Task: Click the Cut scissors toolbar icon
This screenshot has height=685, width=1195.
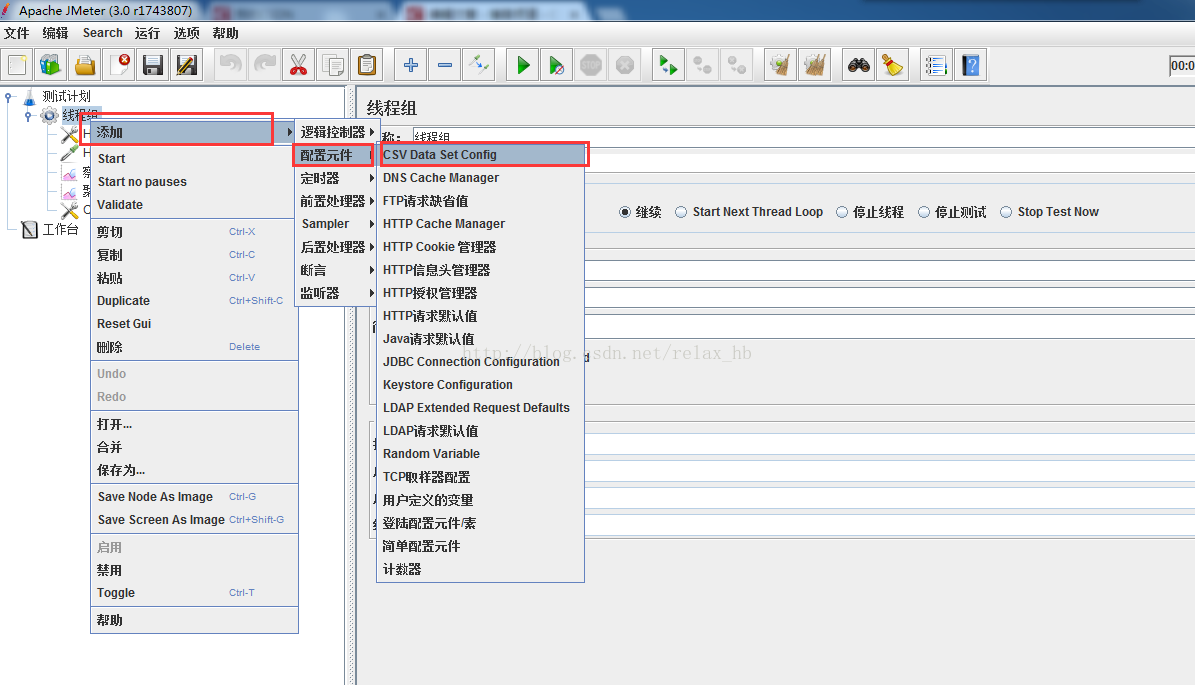Action: [x=299, y=66]
